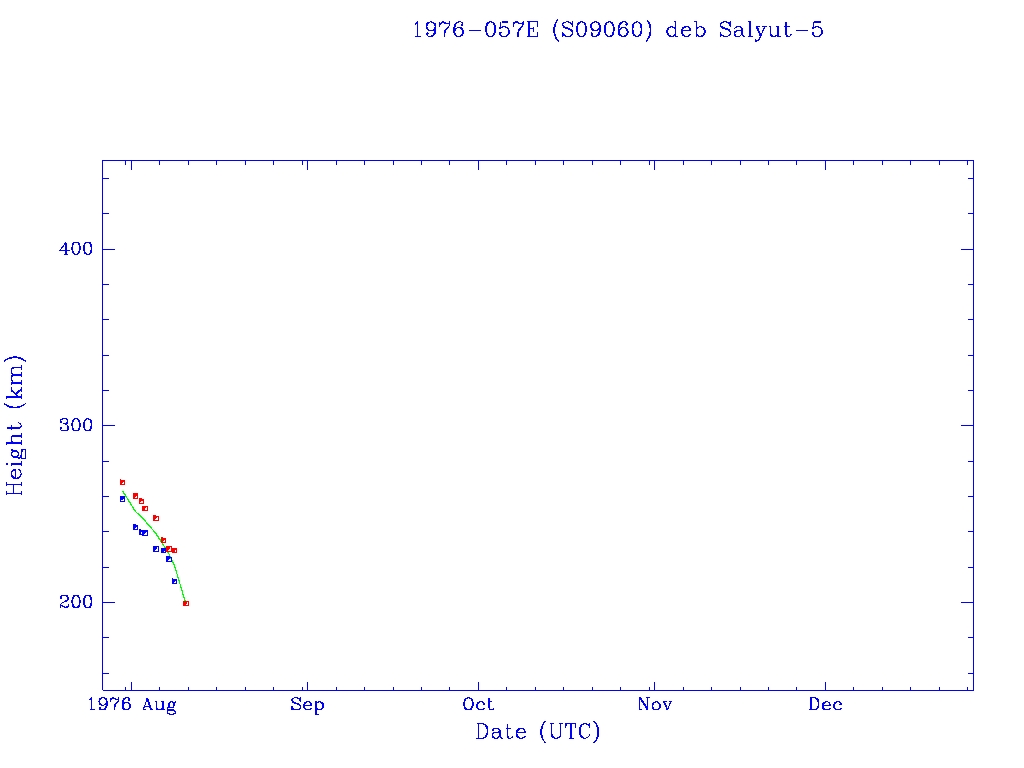Click the 'Height (km)' y-axis label

15,425
